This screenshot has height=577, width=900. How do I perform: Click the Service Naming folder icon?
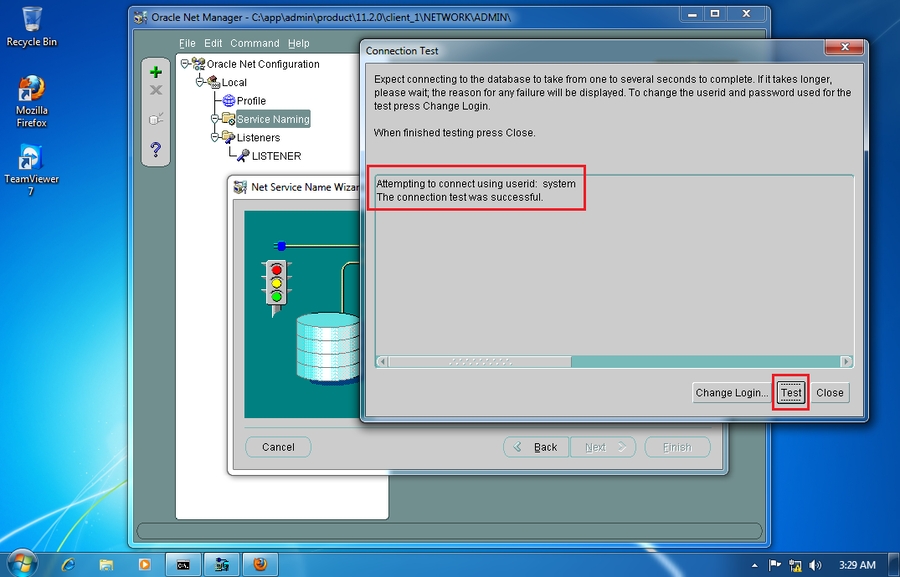point(228,118)
